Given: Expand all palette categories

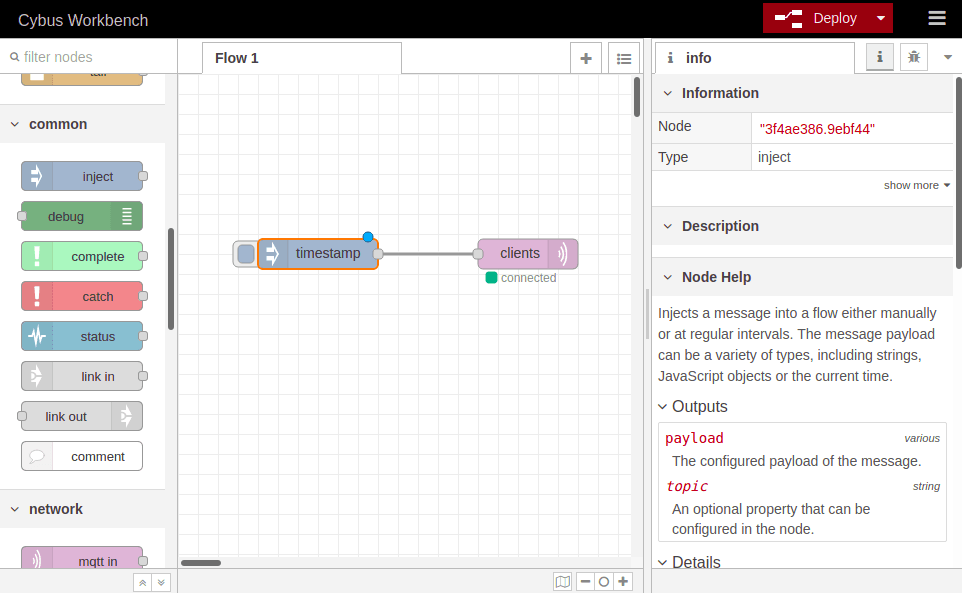Looking at the screenshot, I should coord(161,582).
